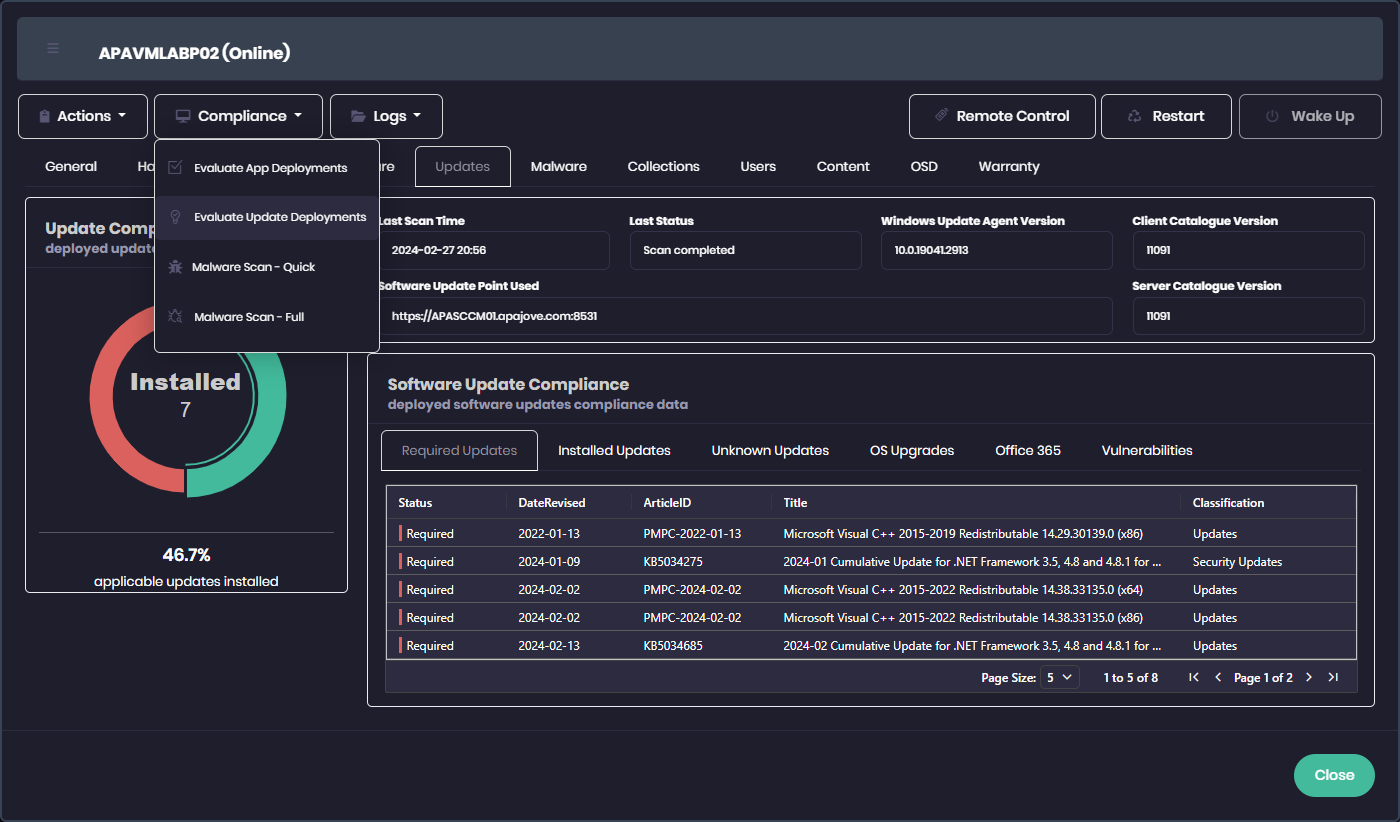Image resolution: width=1400 pixels, height=822 pixels.
Task: Collapse the Compliance dropdown menu
Action: pyautogui.click(x=238, y=116)
